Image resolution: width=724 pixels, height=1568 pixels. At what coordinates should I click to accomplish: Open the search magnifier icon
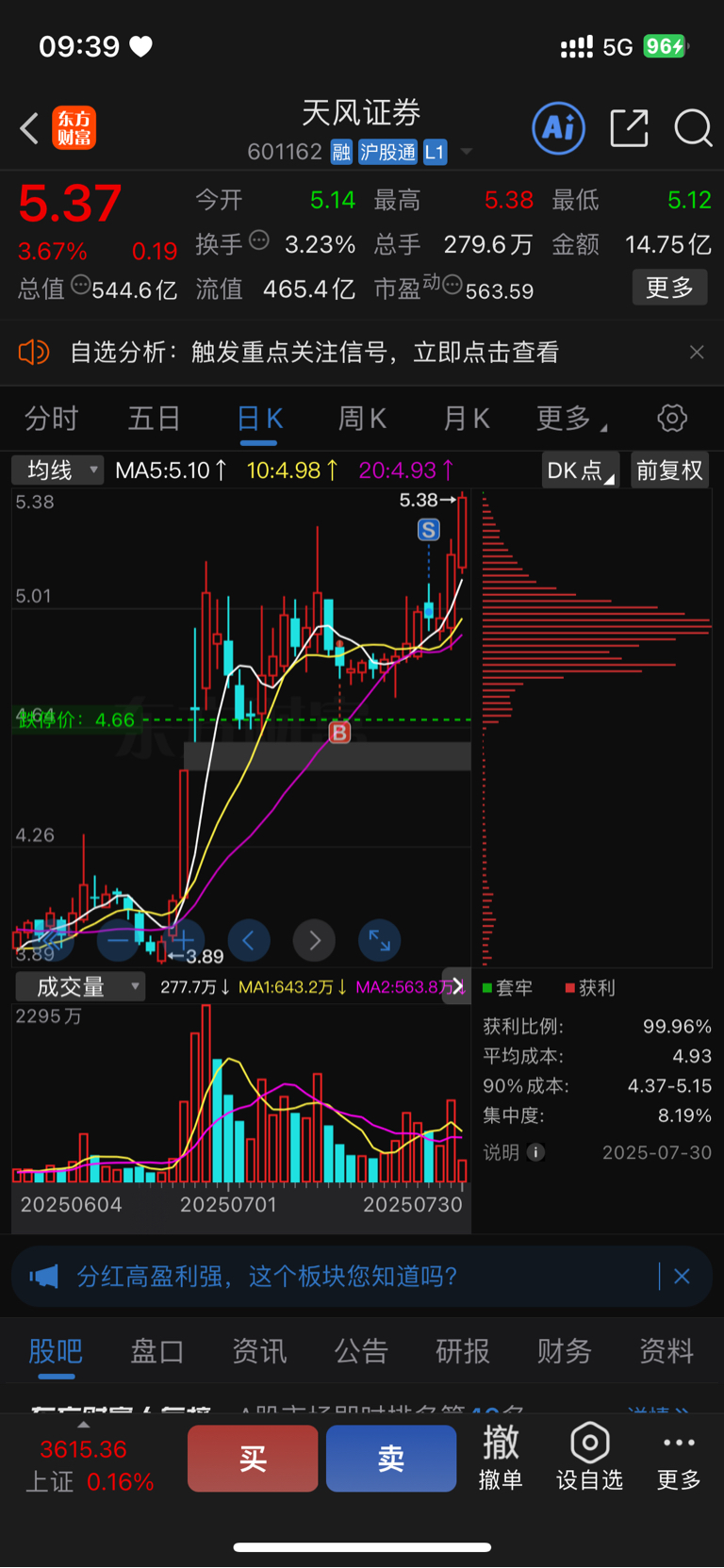(693, 128)
